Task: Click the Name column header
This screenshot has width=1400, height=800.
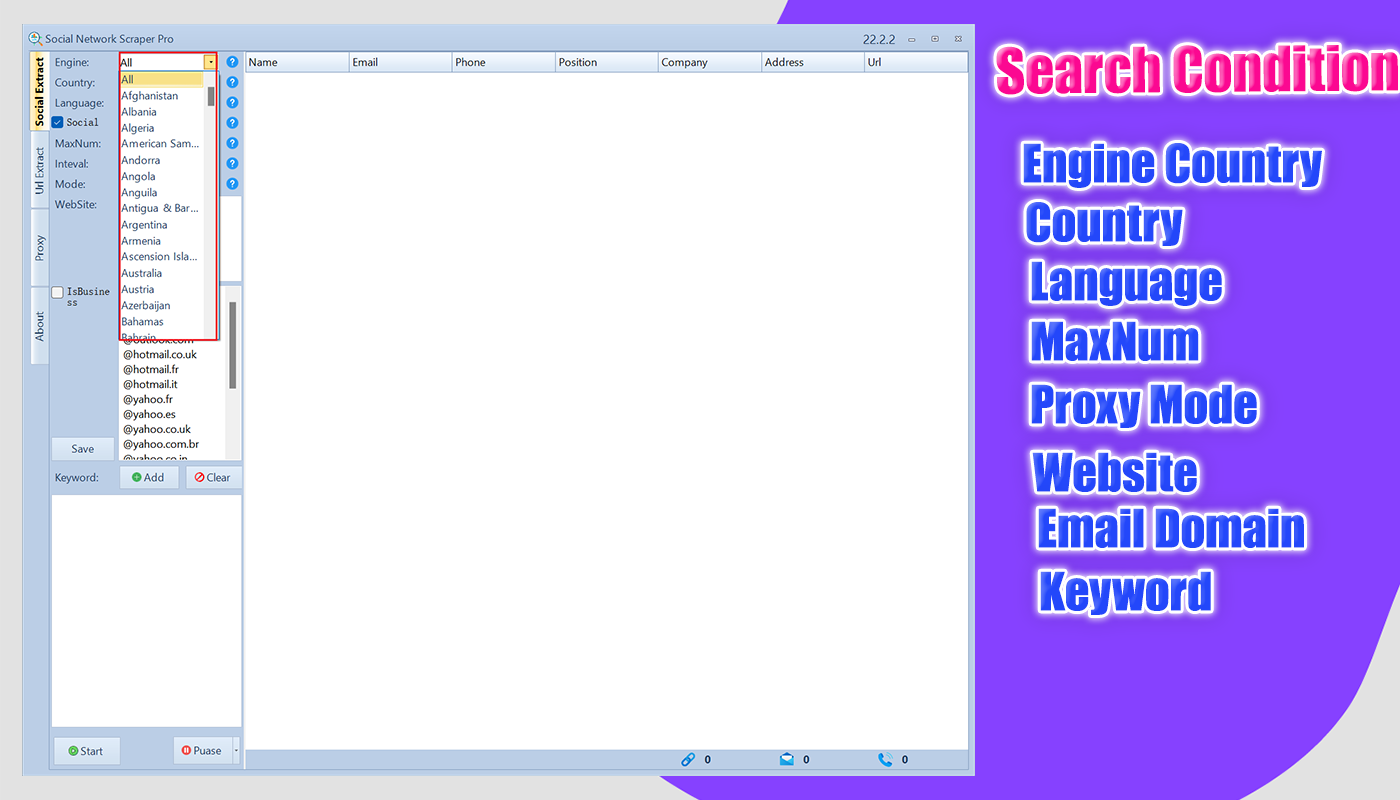Action: click(x=297, y=62)
